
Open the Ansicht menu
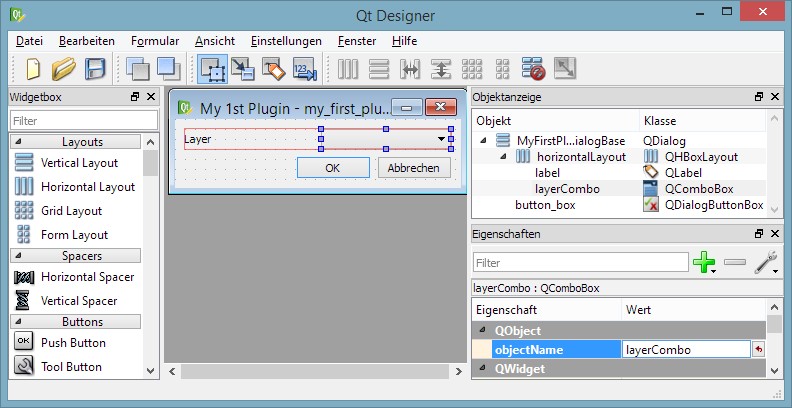[215, 41]
